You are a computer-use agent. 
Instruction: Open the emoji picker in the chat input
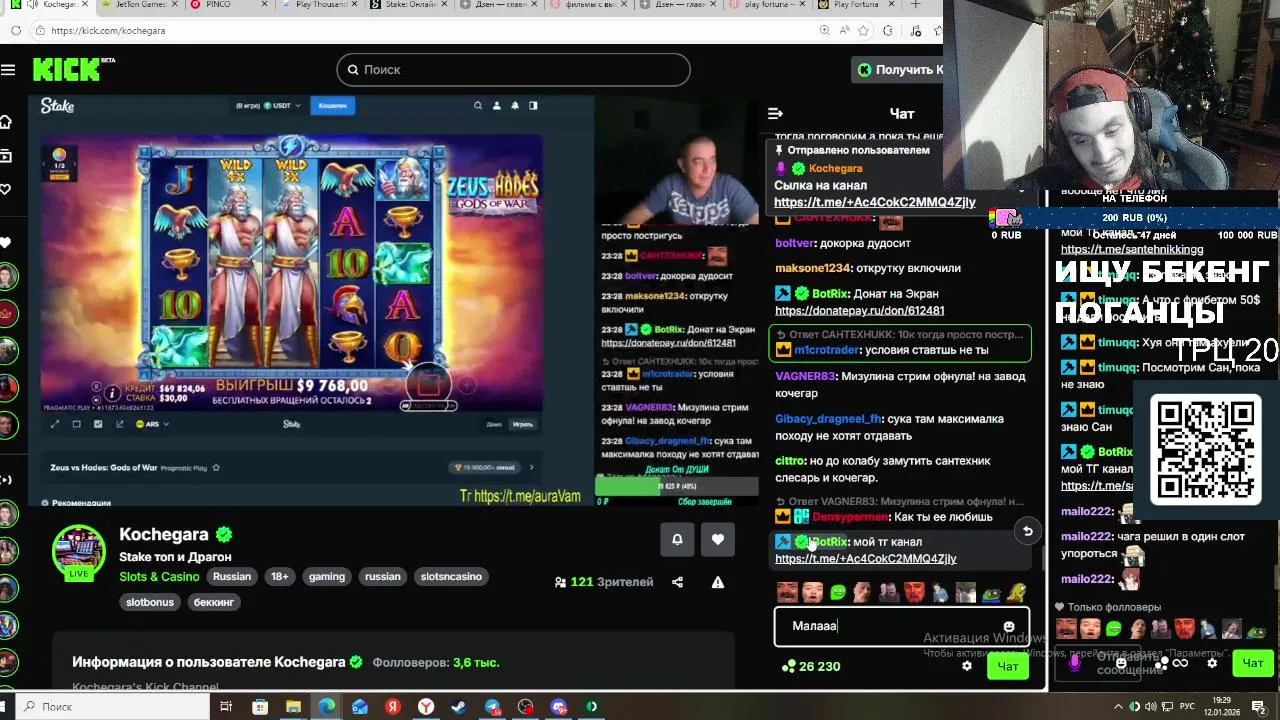[x=1009, y=627]
